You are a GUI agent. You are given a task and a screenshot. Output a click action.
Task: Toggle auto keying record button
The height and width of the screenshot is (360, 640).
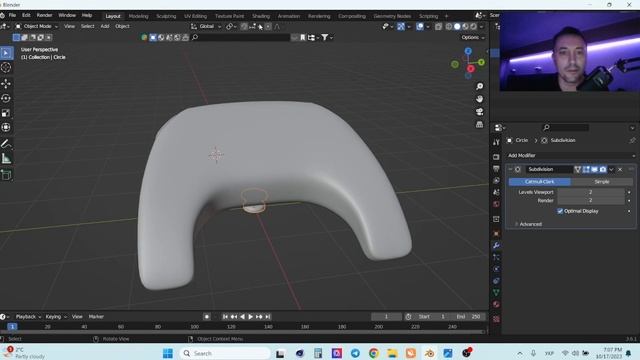(x=207, y=317)
